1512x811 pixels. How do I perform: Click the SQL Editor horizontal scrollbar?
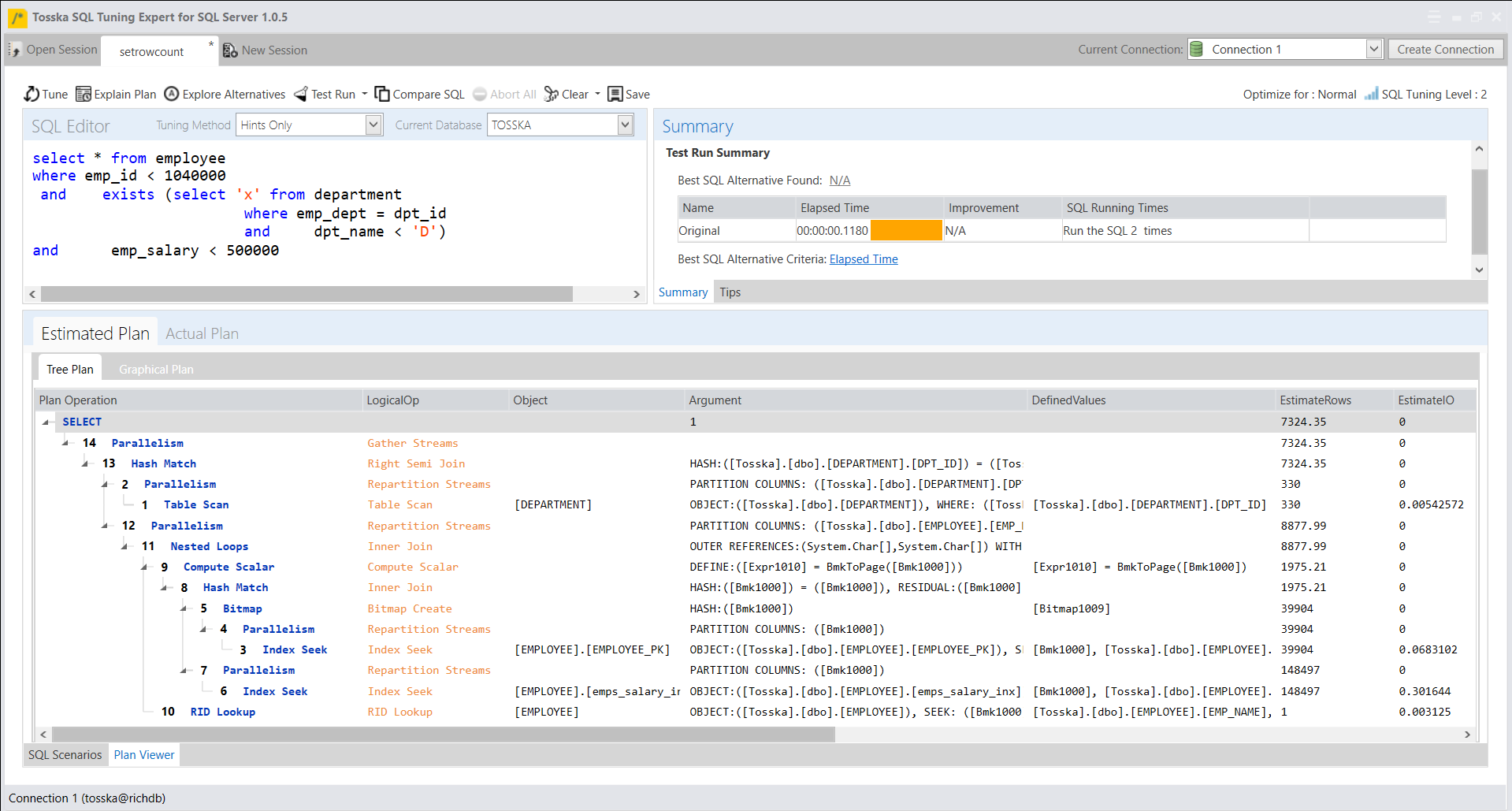(x=306, y=294)
